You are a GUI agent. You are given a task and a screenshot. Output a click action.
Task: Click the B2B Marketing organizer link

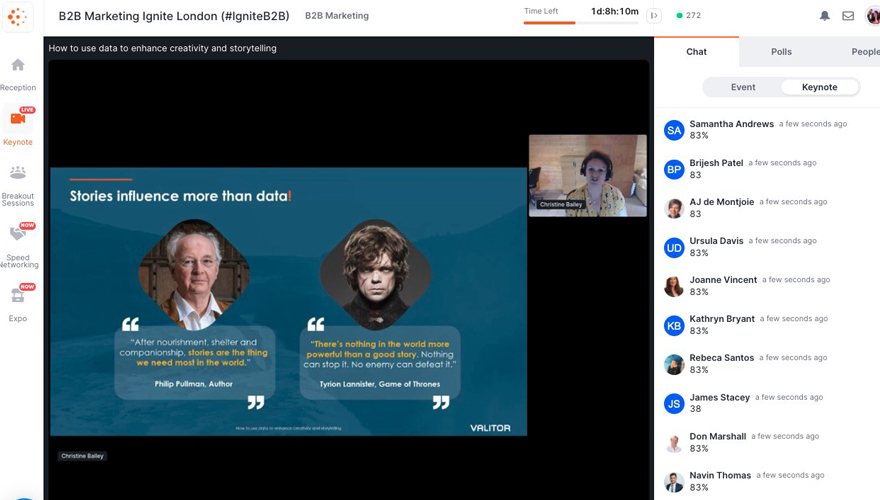point(336,16)
